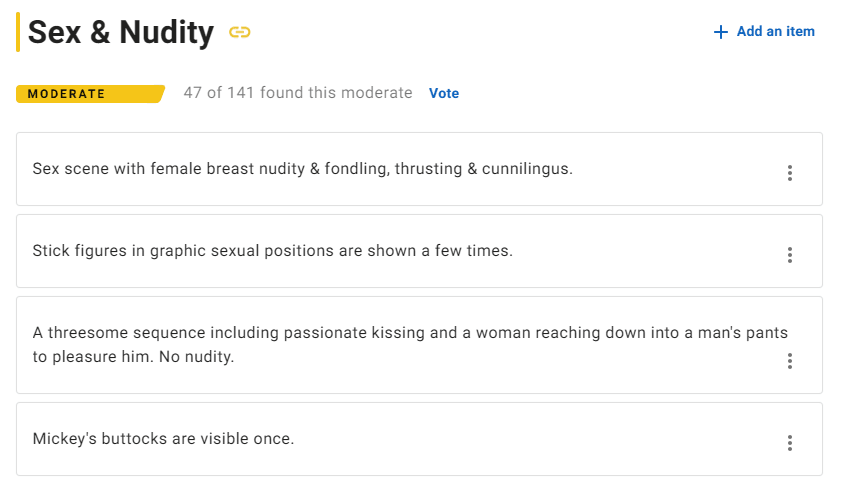Viewport: 842px width, 491px height.
Task: Click the yellow MODERATE severity badge
Action: click(88, 94)
